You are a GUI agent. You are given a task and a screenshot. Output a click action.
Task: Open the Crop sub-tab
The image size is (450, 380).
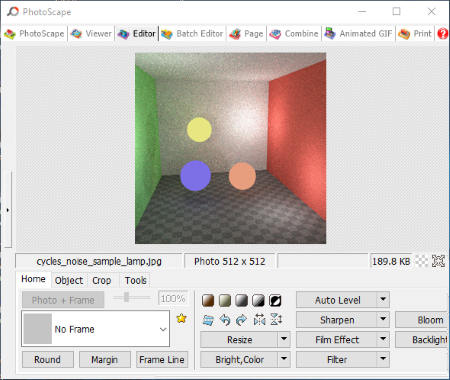102,281
